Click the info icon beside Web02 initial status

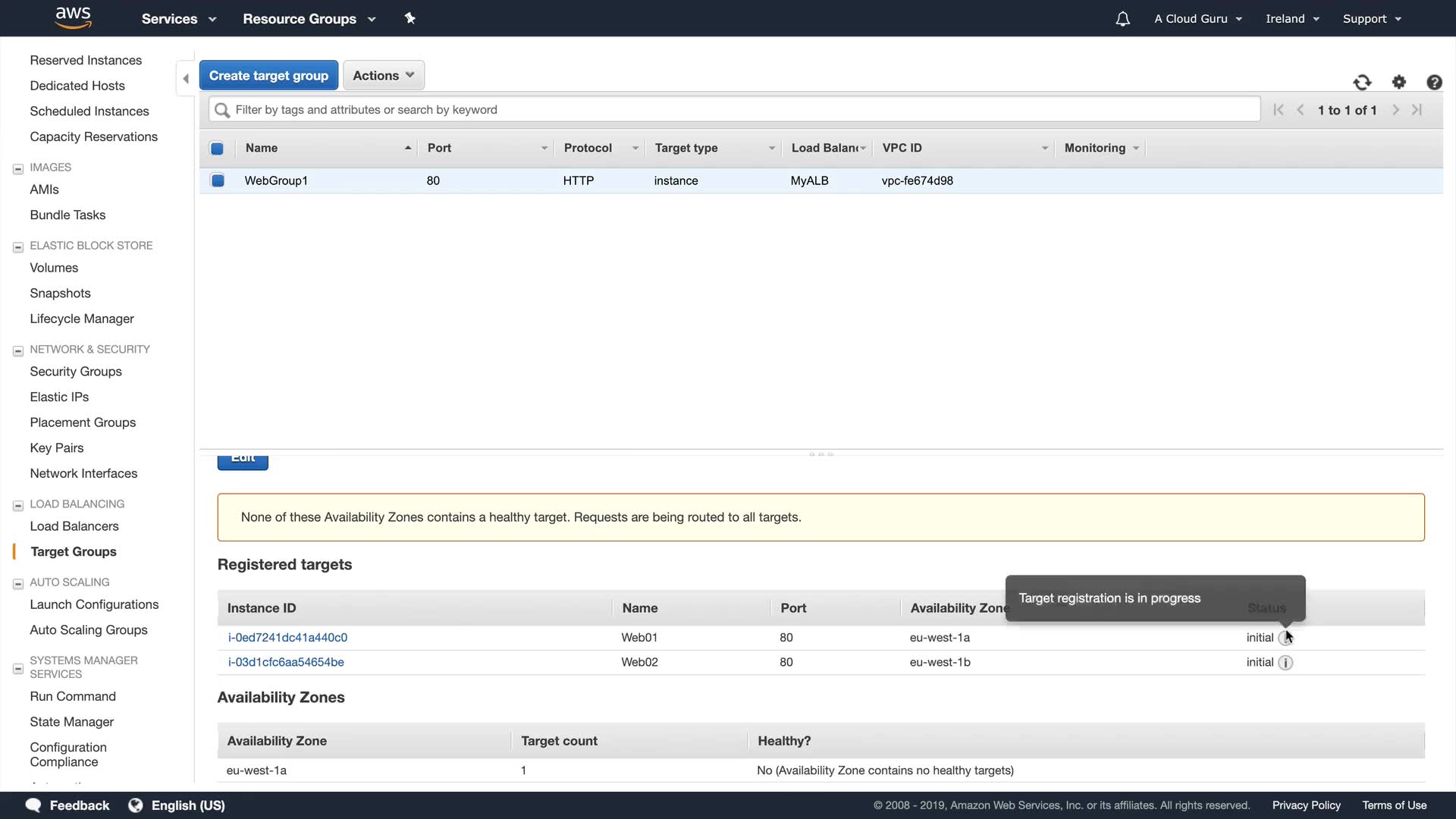[x=1285, y=662]
